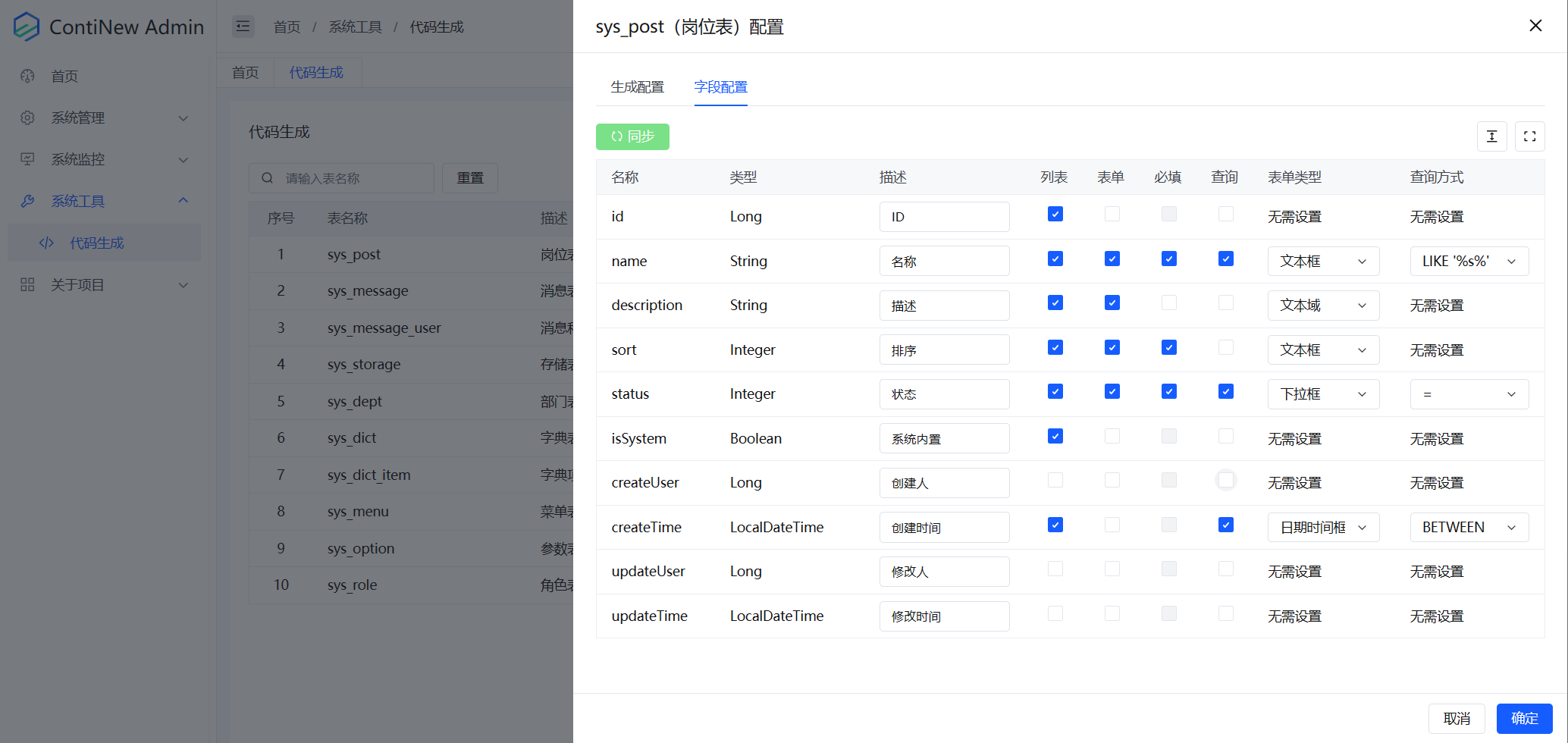Click the green 同步 sync button
1568x743 pixels.
pyautogui.click(x=632, y=136)
